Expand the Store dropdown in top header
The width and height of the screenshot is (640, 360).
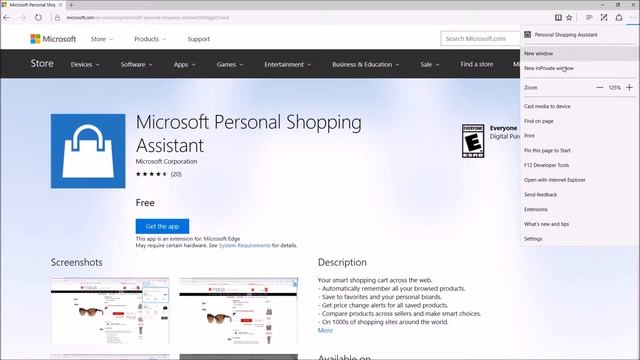coord(102,39)
